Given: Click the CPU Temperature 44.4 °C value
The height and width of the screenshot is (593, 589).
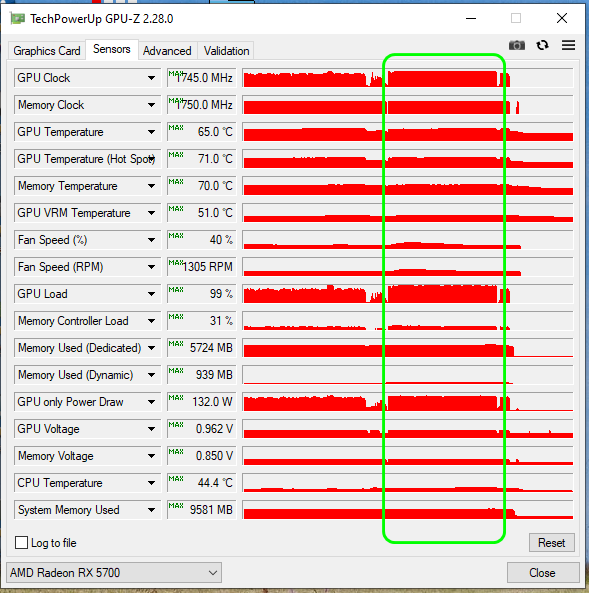Looking at the screenshot, I should (x=202, y=483).
